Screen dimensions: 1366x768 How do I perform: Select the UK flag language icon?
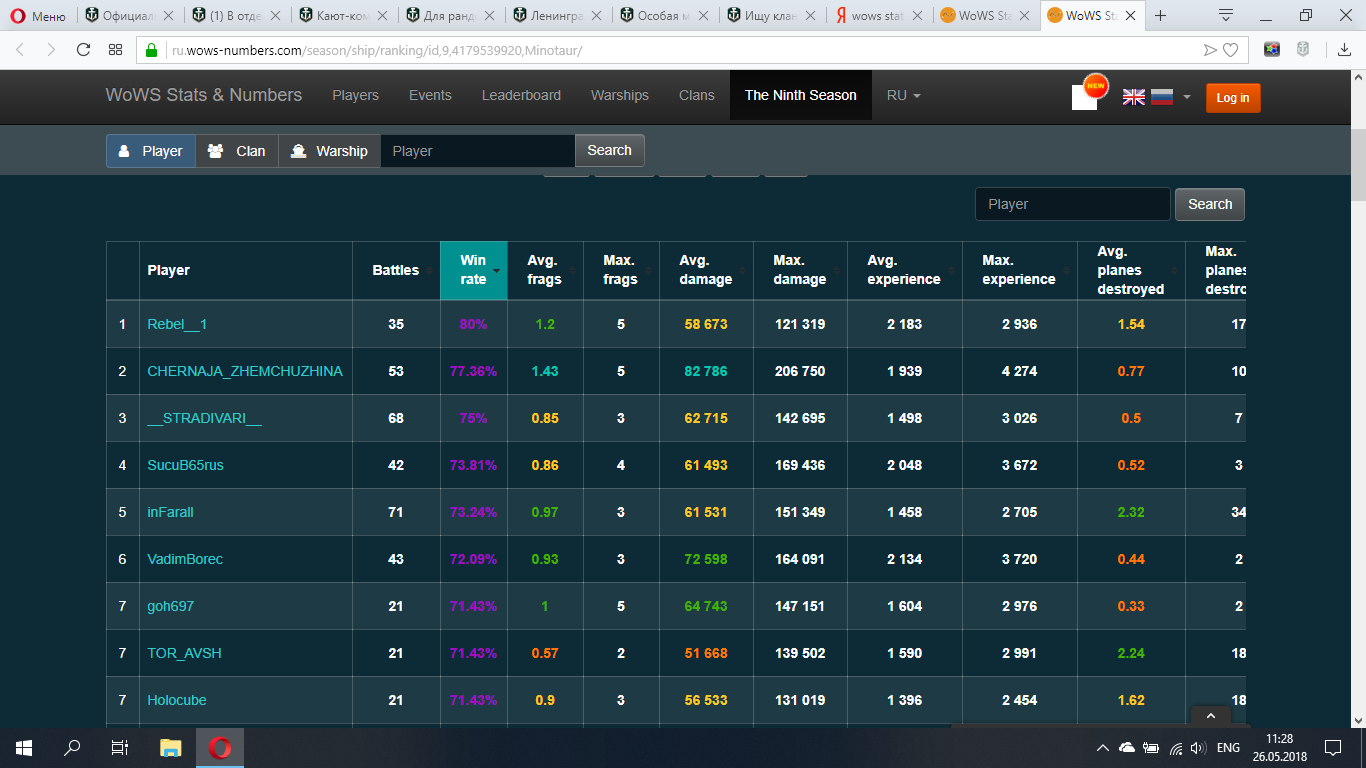1134,97
